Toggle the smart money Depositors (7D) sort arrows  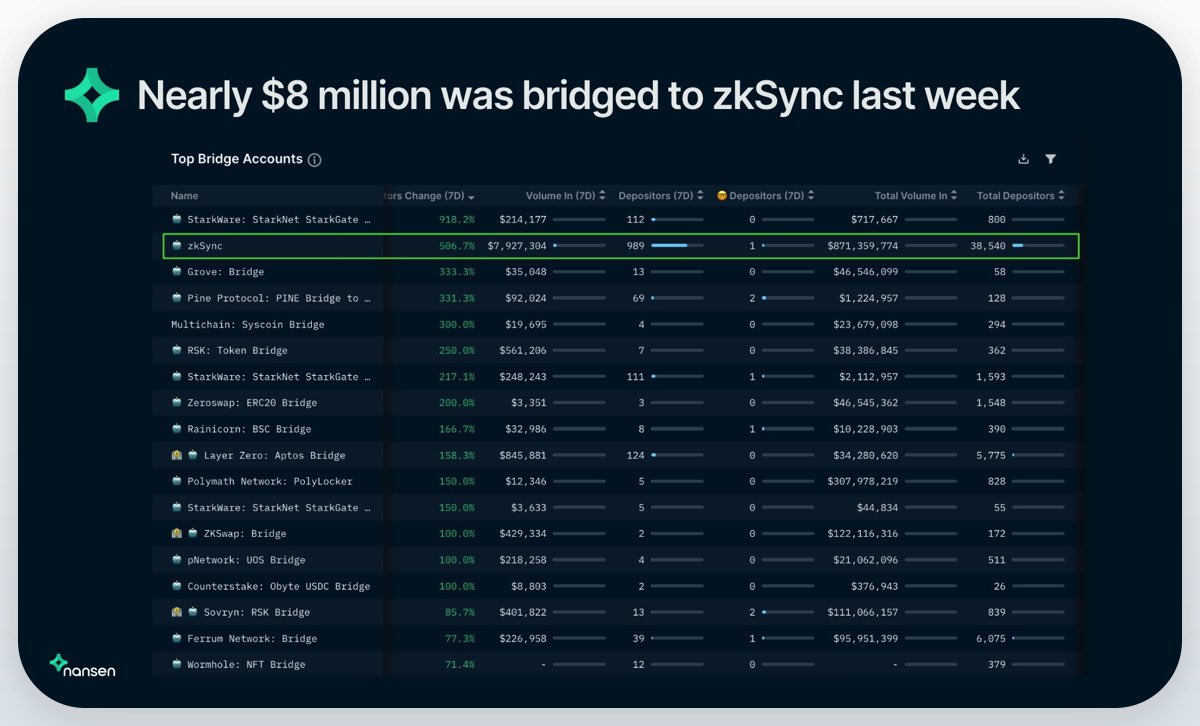[811, 195]
